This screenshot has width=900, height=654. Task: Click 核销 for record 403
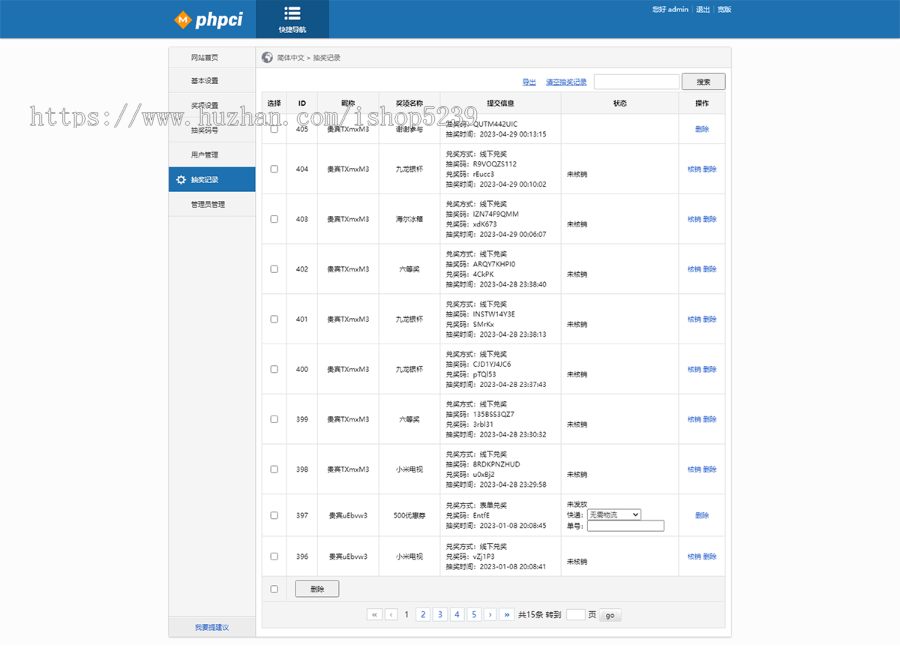pyautogui.click(x=694, y=219)
